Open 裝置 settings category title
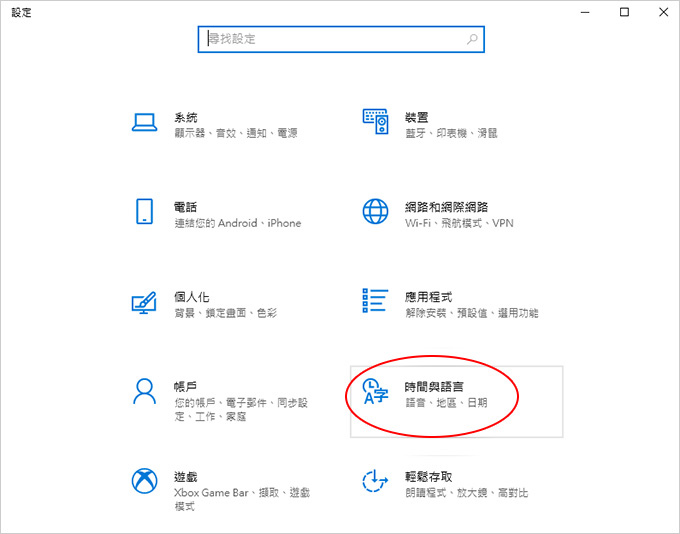Viewport: 680px width, 534px height. (417, 117)
